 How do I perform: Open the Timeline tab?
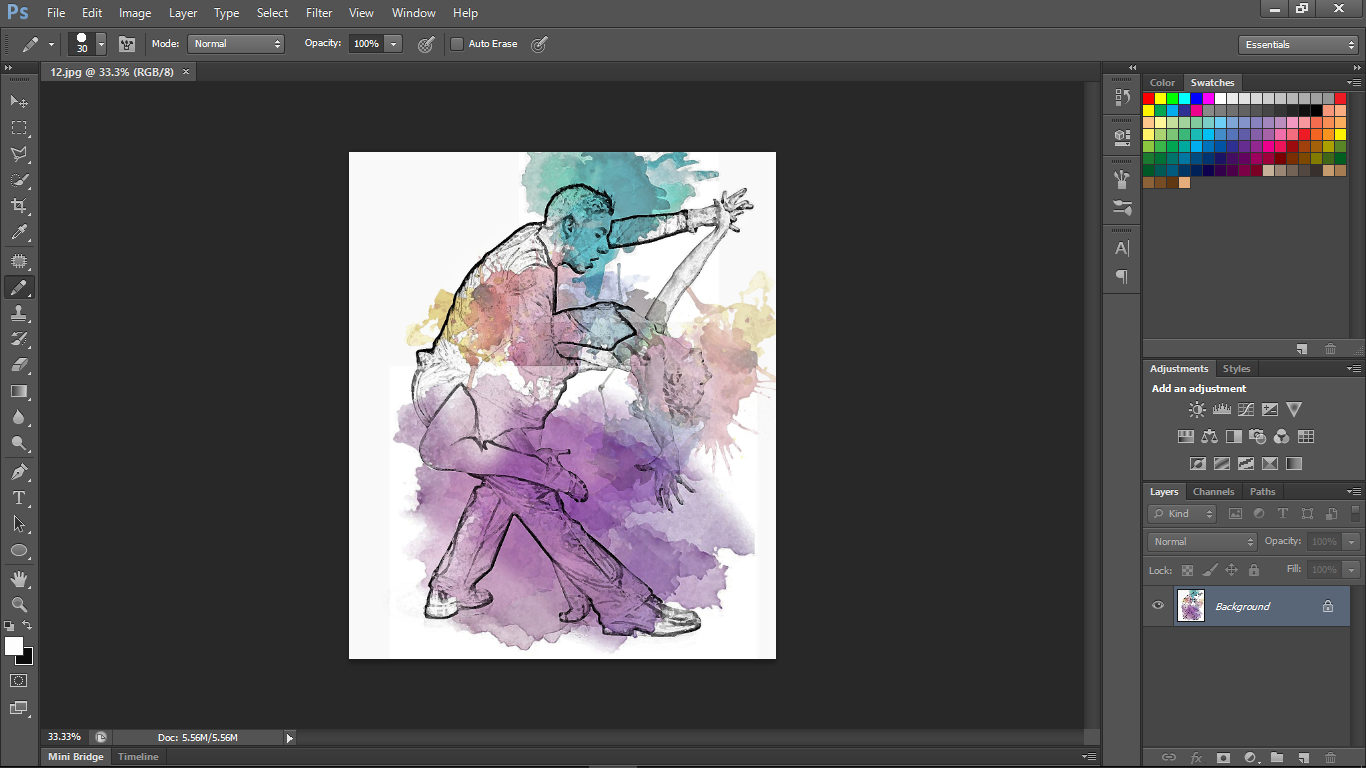[x=138, y=757]
